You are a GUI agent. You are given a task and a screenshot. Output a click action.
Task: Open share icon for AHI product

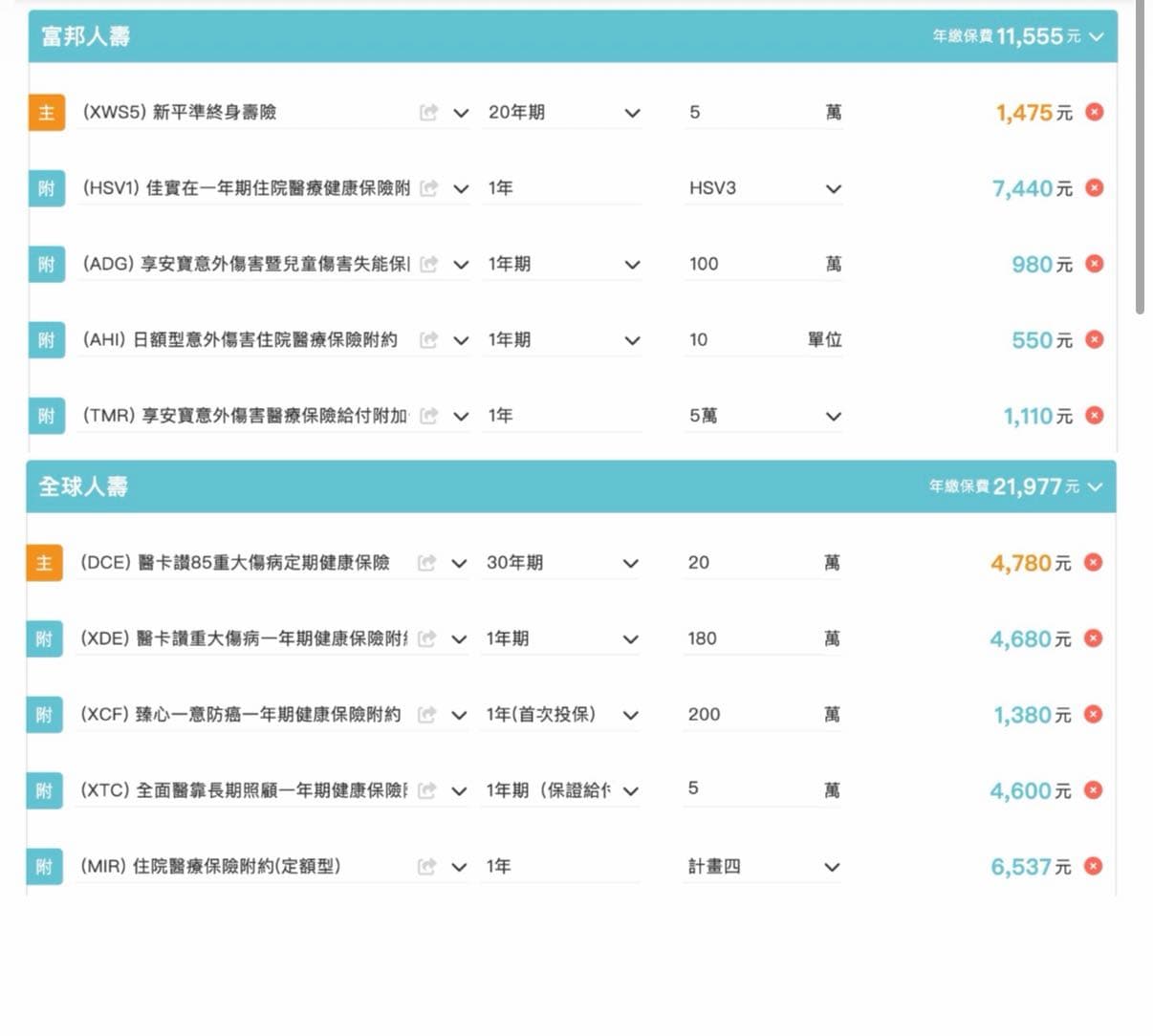tap(428, 339)
